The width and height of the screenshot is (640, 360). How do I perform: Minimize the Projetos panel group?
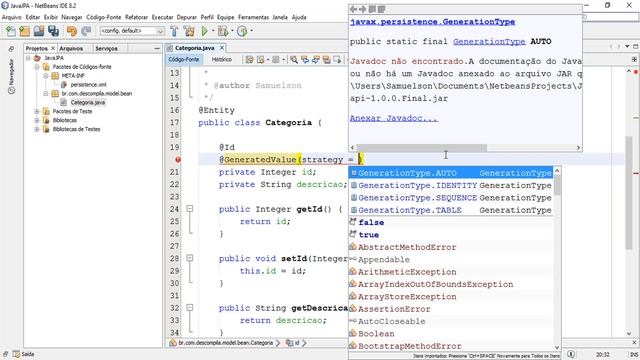tap(157, 48)
